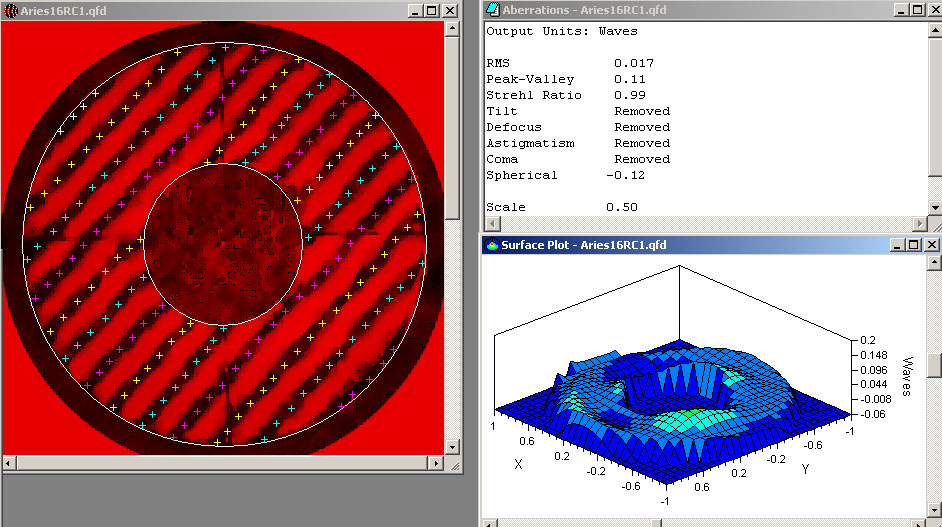Close the Aries16RC1.qfd interferogram window
The width and height of the screenshot is (942, 527).
click(449, 11)
